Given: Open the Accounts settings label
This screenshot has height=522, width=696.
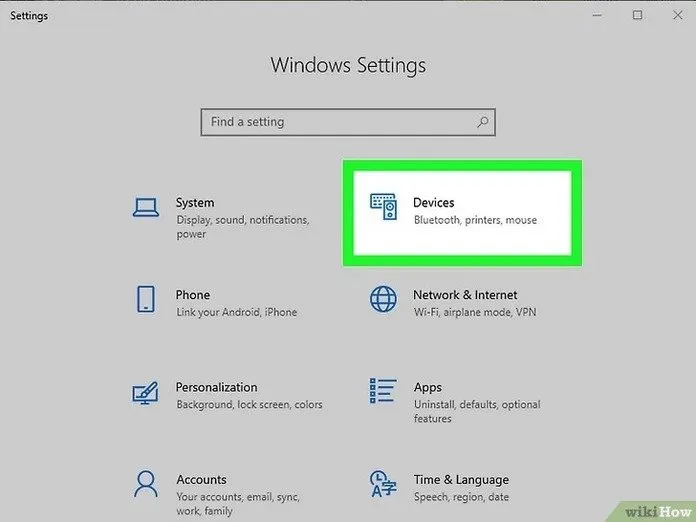Looking at the screenshot, I should (201, 479).
